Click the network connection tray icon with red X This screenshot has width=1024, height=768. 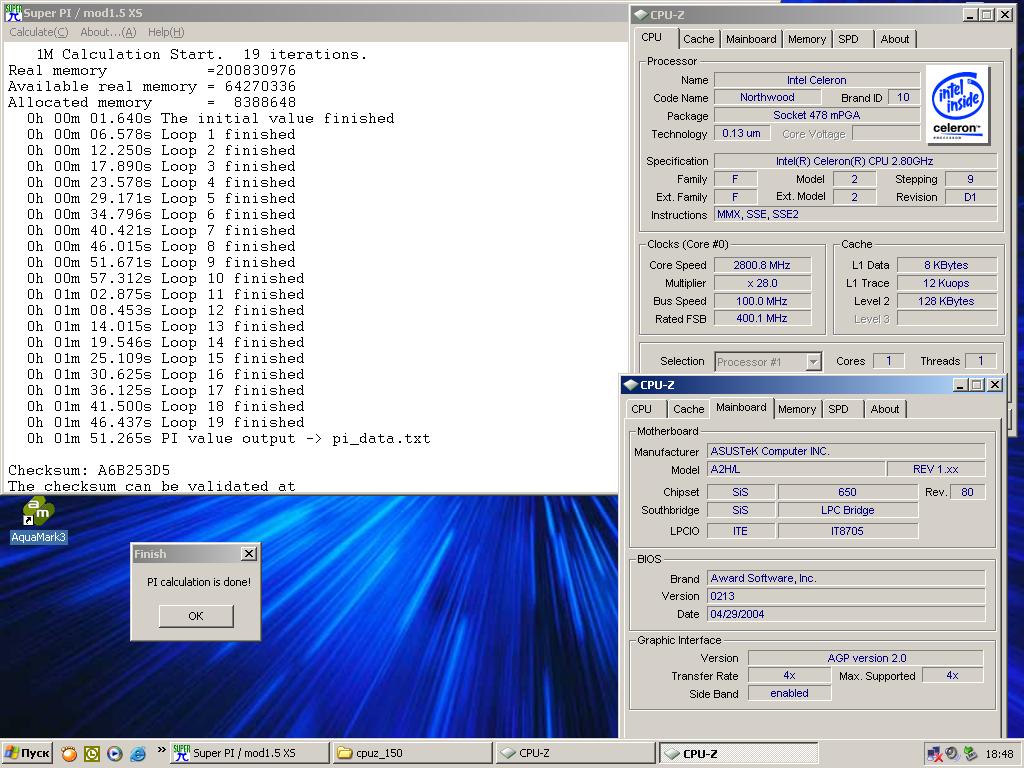pyautogui.click(x=935, y=754)
